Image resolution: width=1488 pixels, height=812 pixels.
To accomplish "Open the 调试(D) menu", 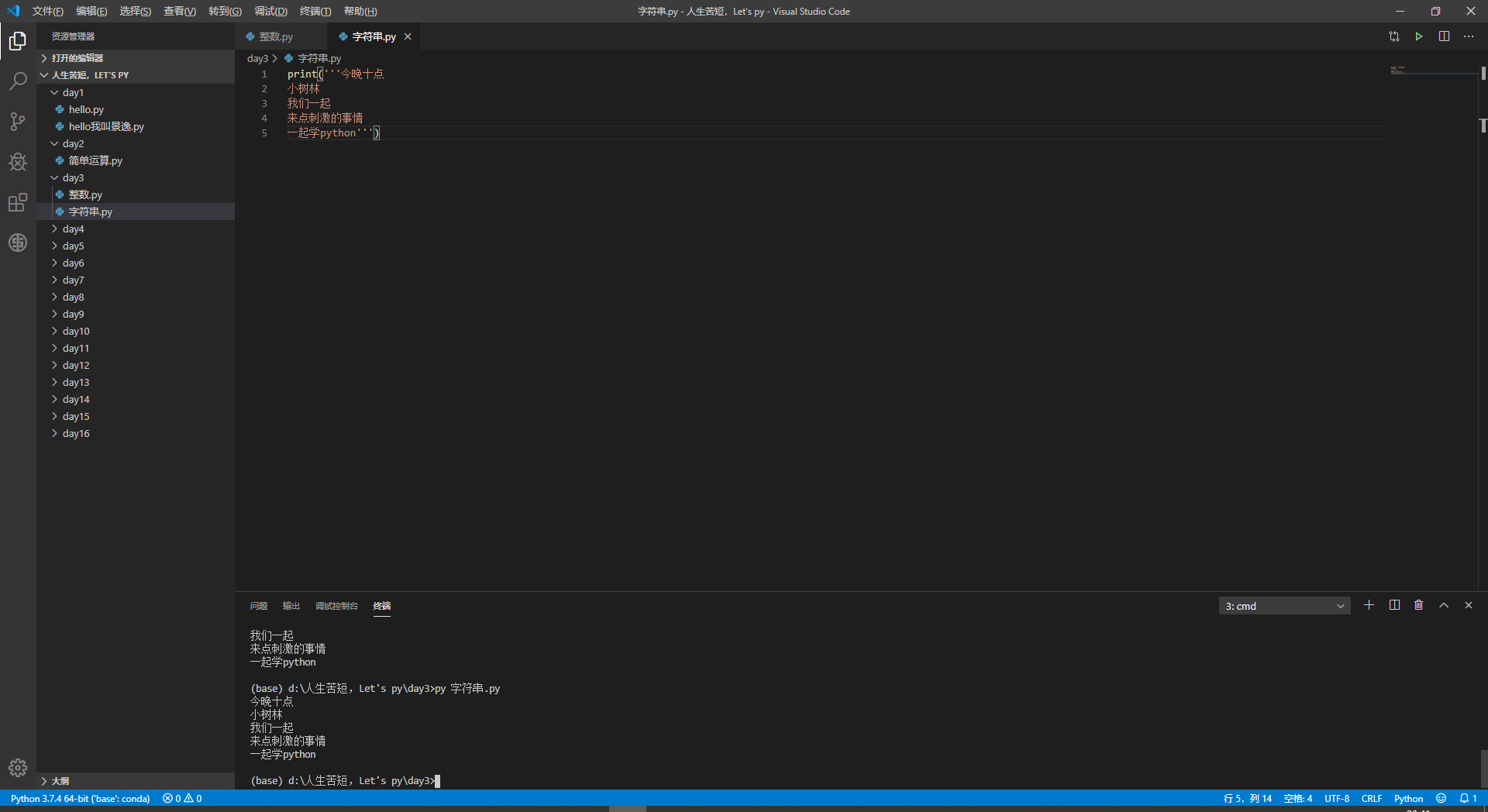I will tap(270, 11).
